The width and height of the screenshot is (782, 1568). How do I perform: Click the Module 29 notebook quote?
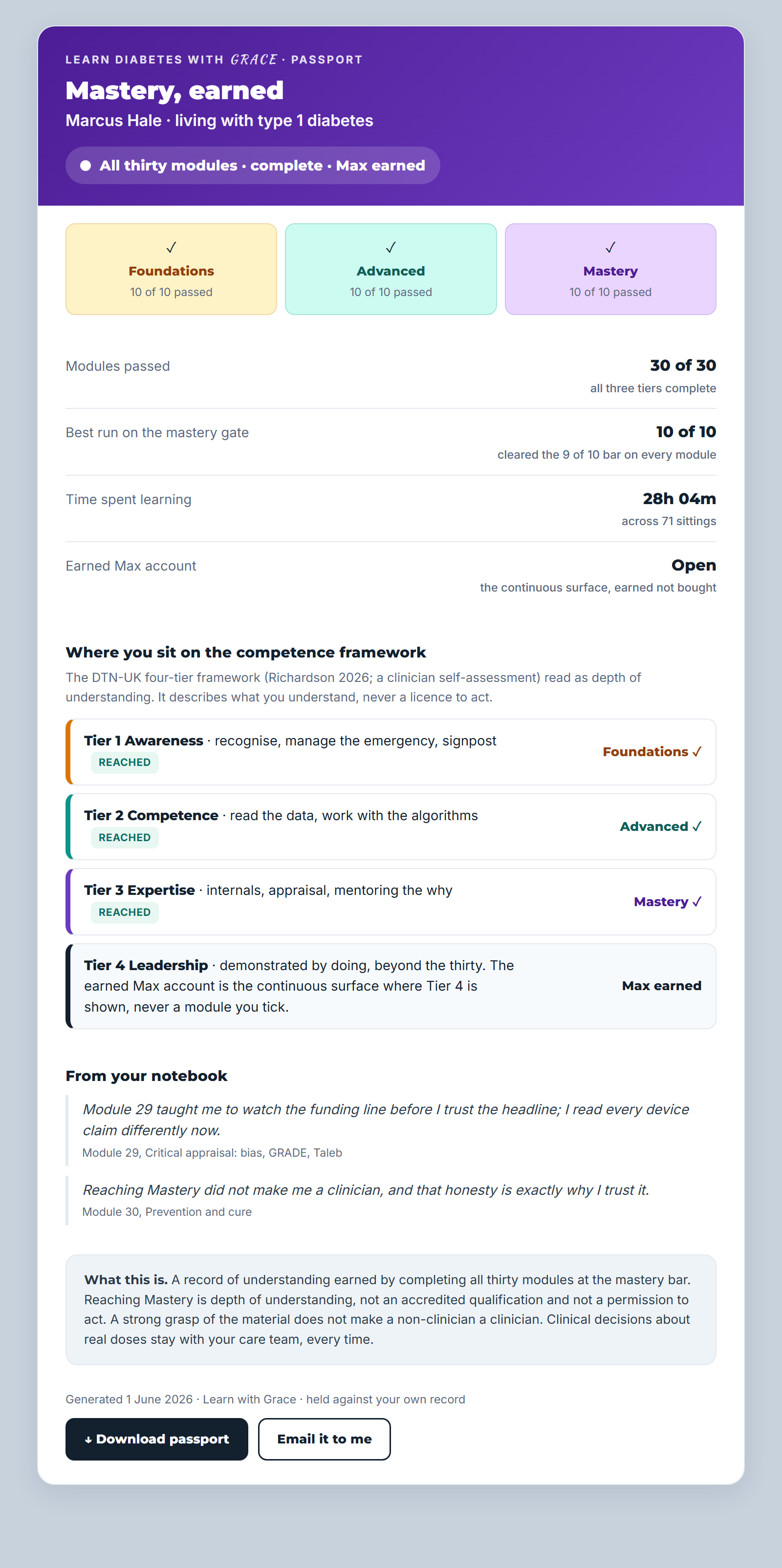point(386,1120)
